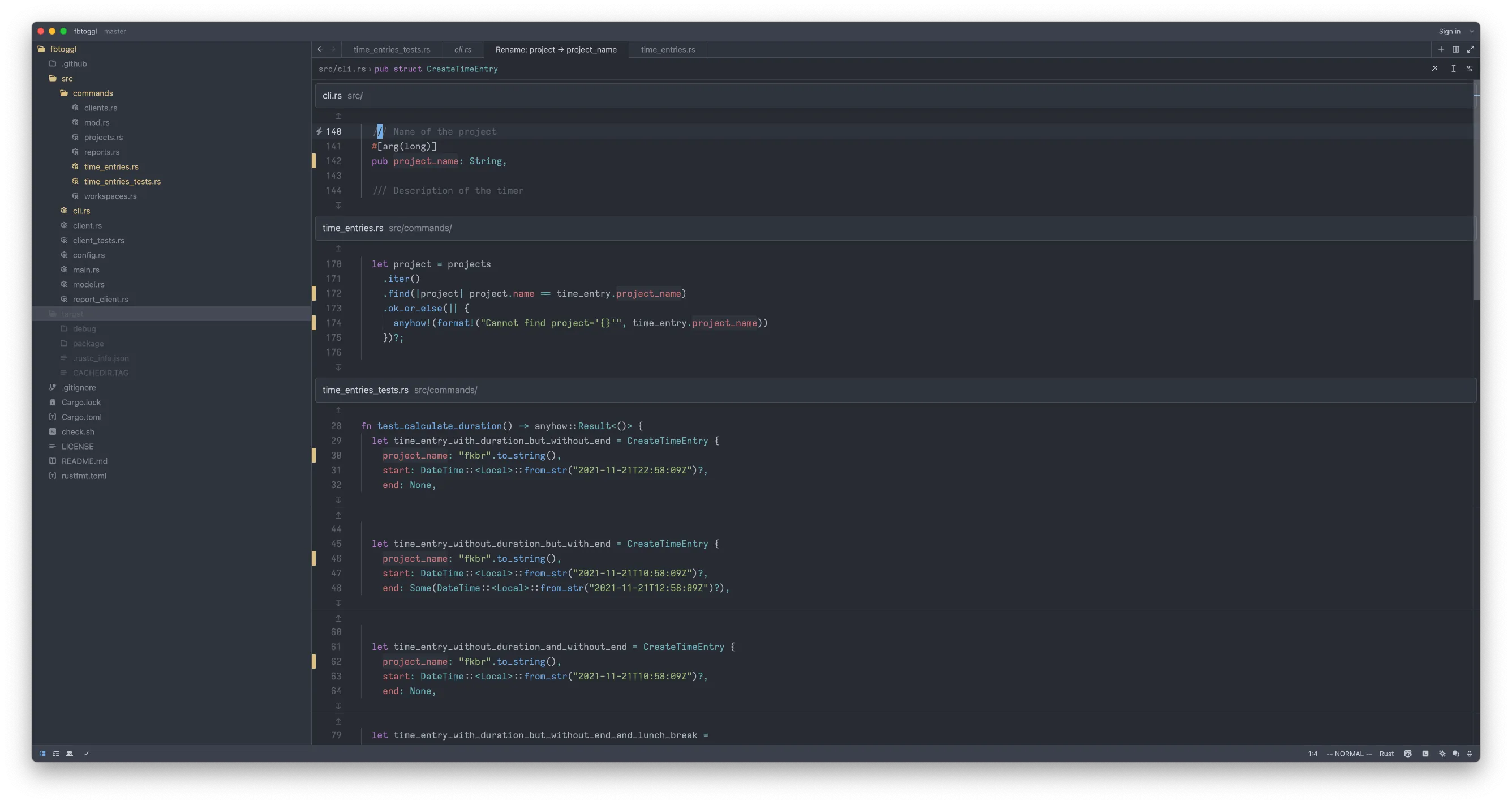Expand excerpt downward below line 48
Image resolution: width=1512 pixels, height=804 pixels.
tap(338, 603)
